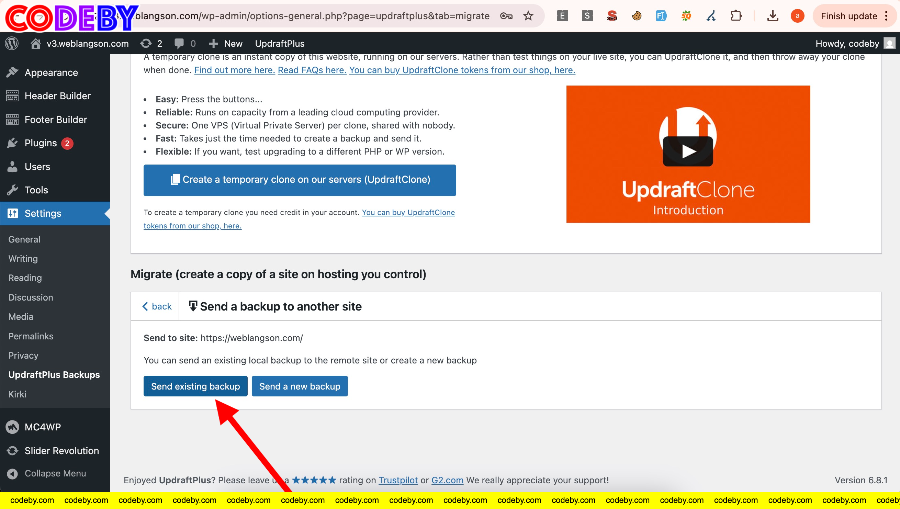Screen dimensions: 900x509
Task: Open Discussion settings submenu
Action: (x=30, y=297)
